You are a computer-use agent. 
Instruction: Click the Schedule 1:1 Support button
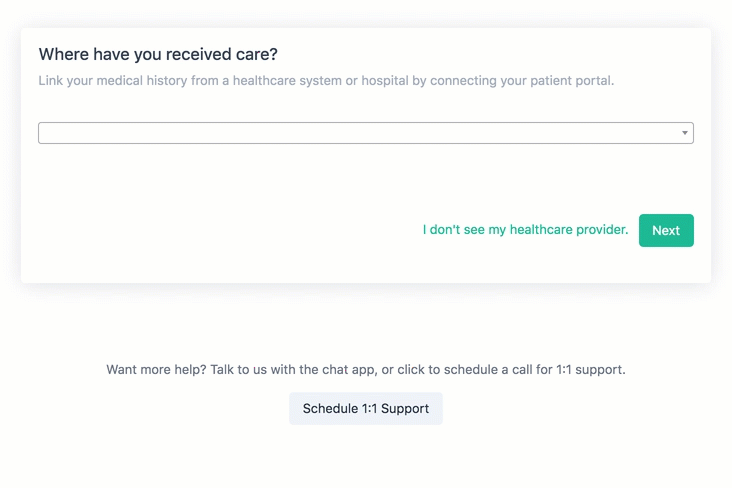[366, 408]
